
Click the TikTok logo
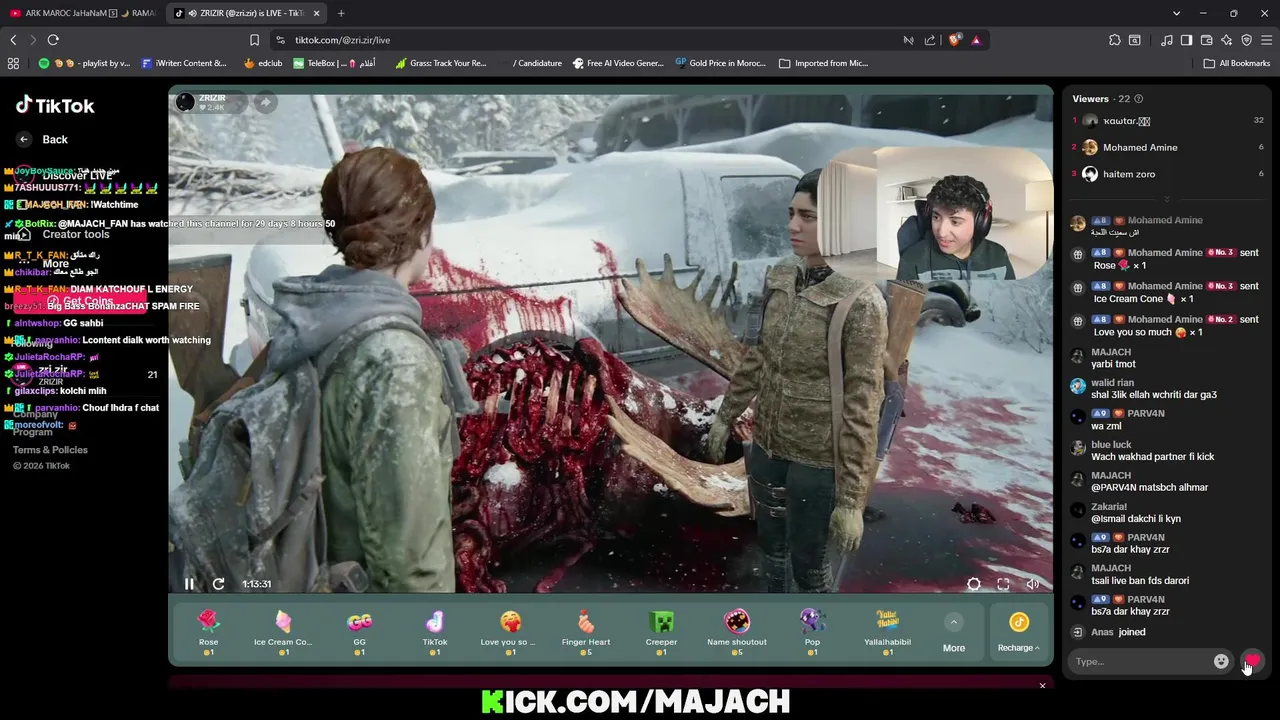pyautogui.click(x=55, y=106)
